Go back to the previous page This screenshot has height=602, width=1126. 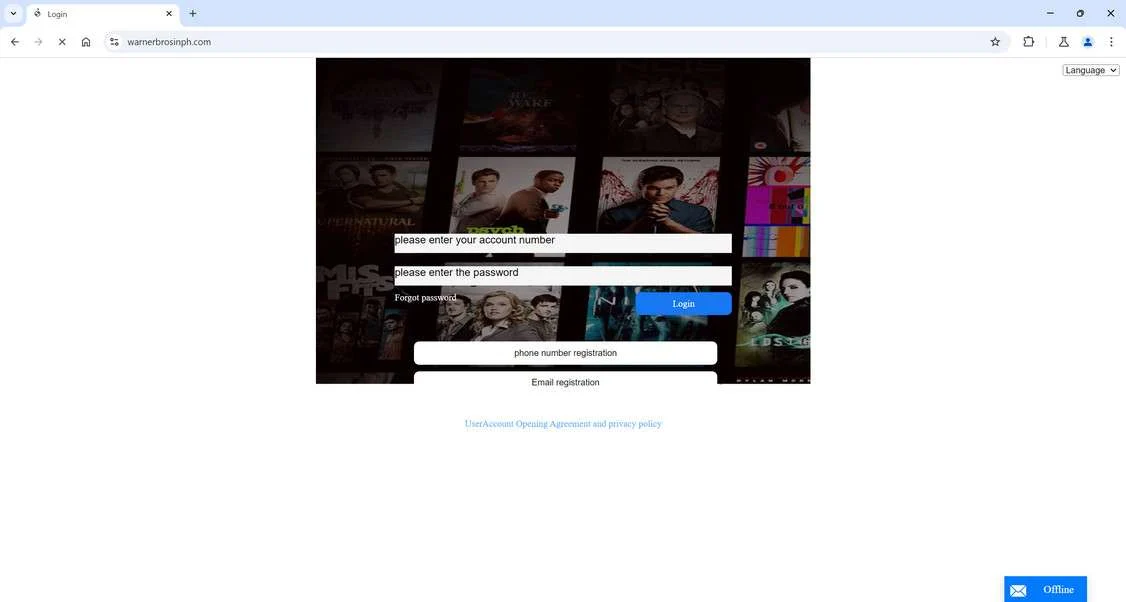pos(14,42)
